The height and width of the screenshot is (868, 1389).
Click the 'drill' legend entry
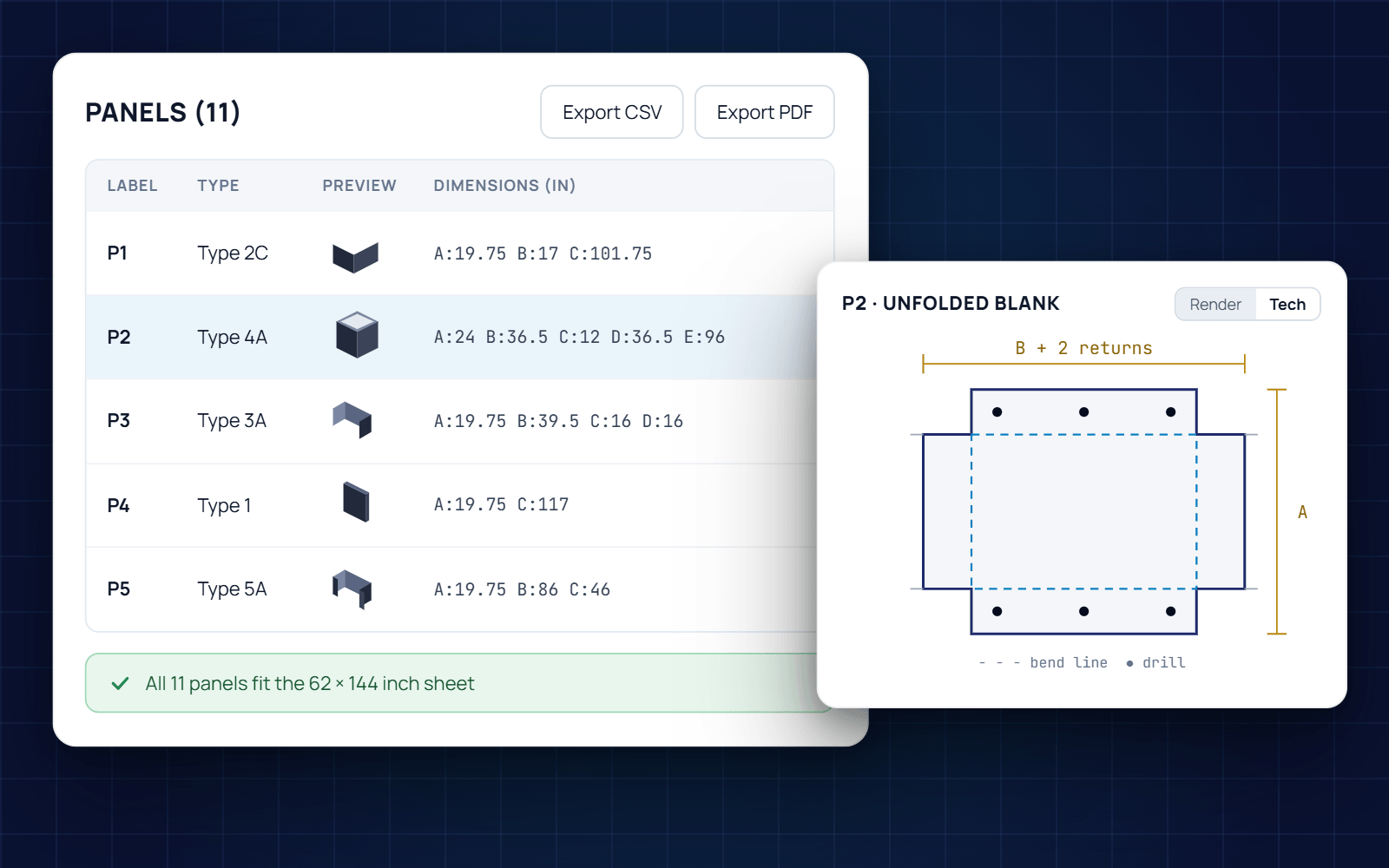pyautogui.click(x=1155, y=662)
